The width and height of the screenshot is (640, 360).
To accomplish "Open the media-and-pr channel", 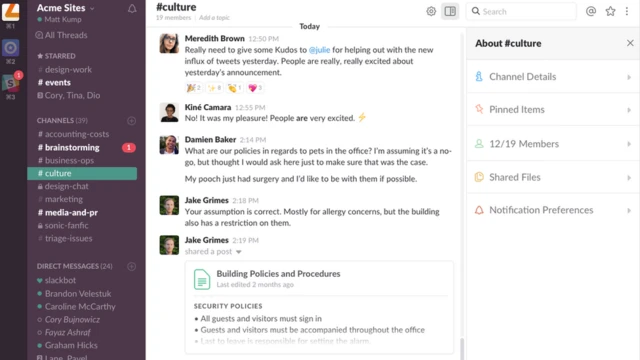I will (67, 212).
